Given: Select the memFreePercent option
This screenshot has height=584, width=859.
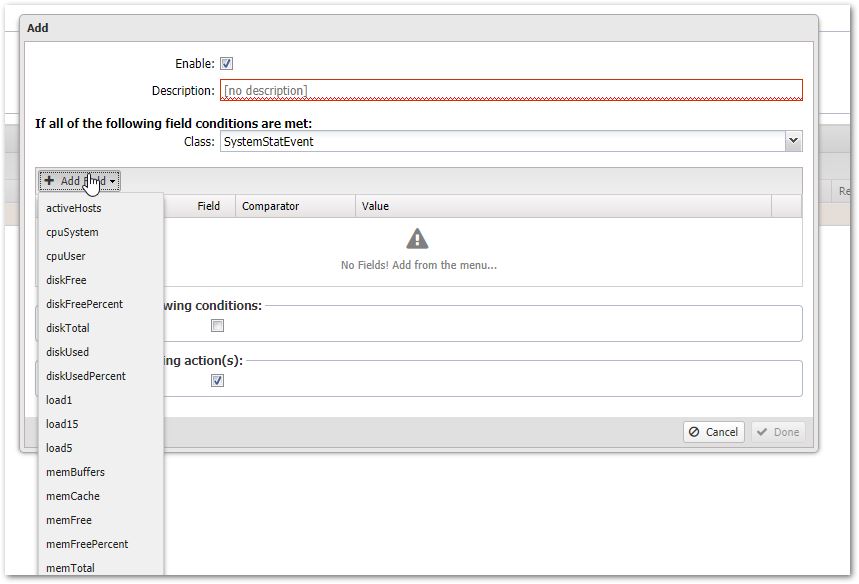Looking at the screenshot, I should (x=87, y=544).
